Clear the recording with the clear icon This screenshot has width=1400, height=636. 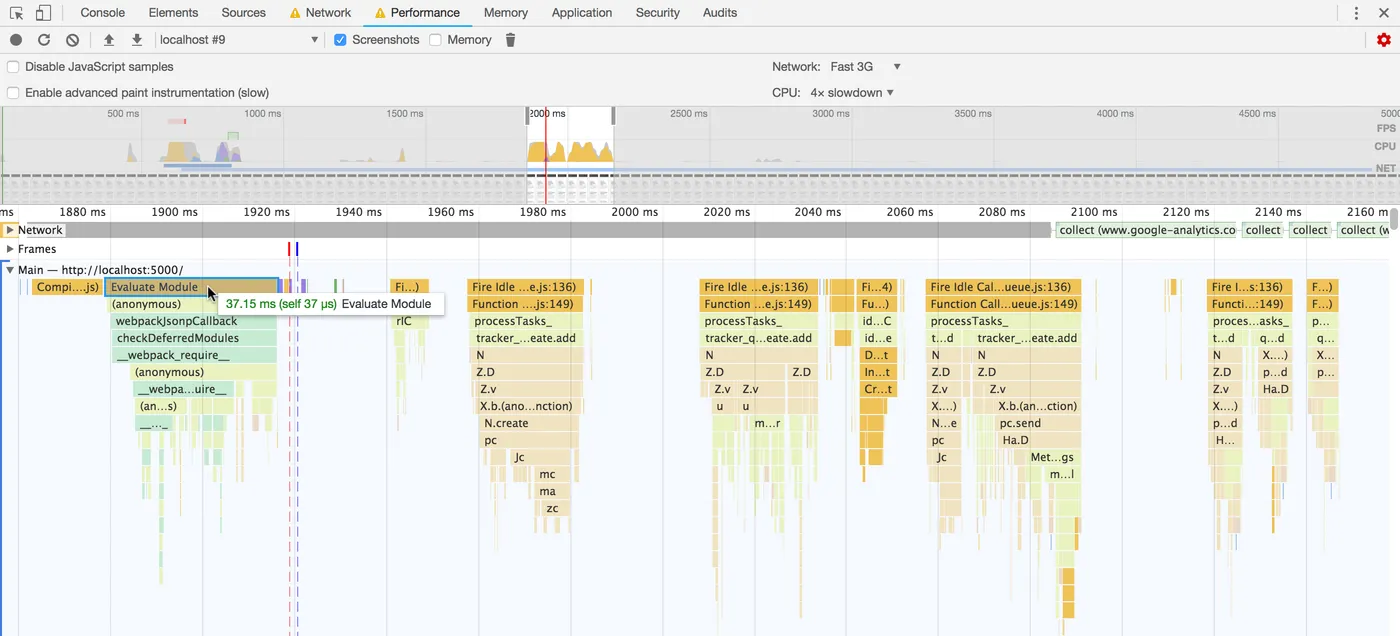[x=72, y=40]
